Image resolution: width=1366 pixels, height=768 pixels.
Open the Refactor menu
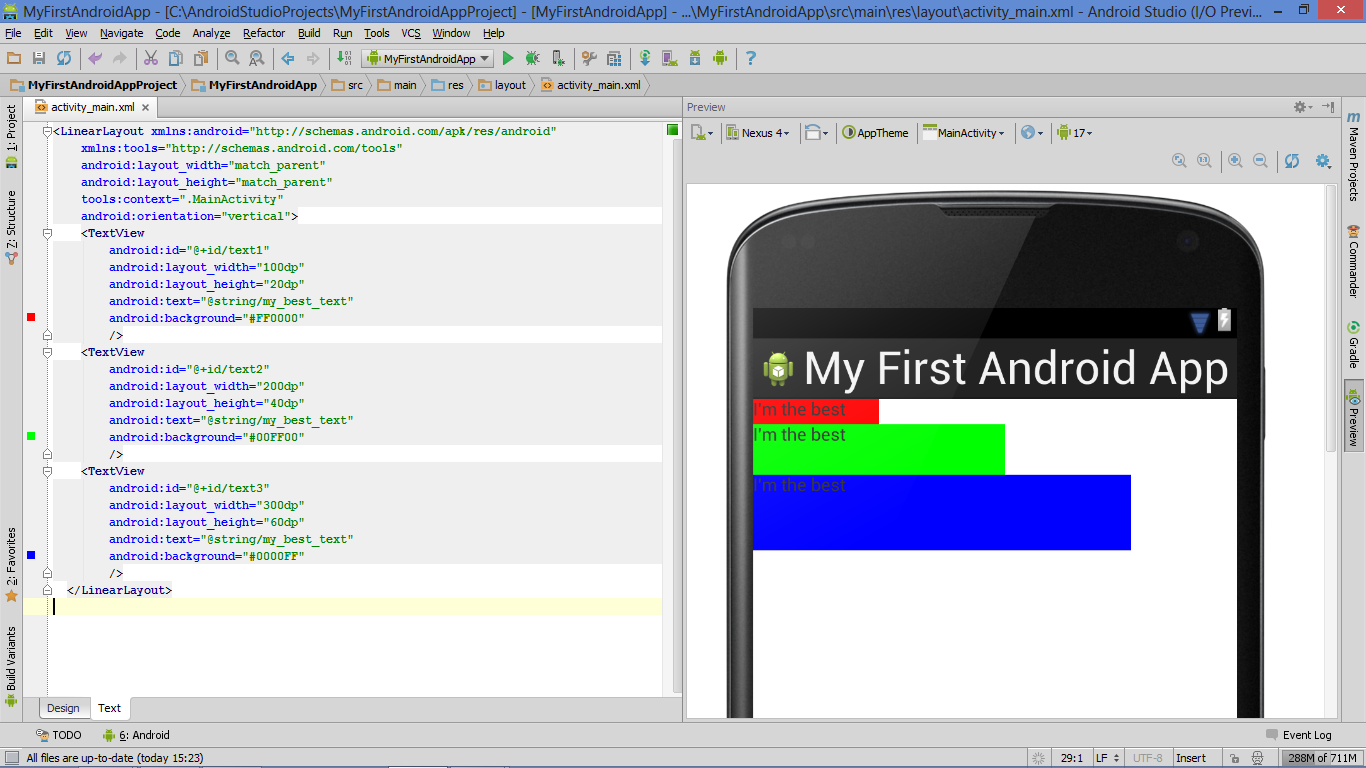tap(264, 33)
